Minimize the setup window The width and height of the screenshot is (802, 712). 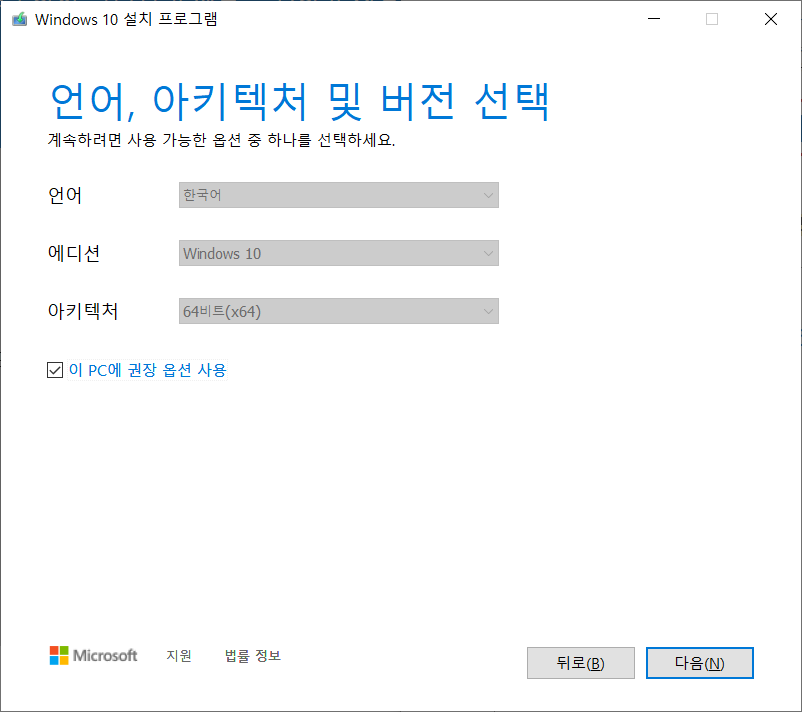point(653,19)
